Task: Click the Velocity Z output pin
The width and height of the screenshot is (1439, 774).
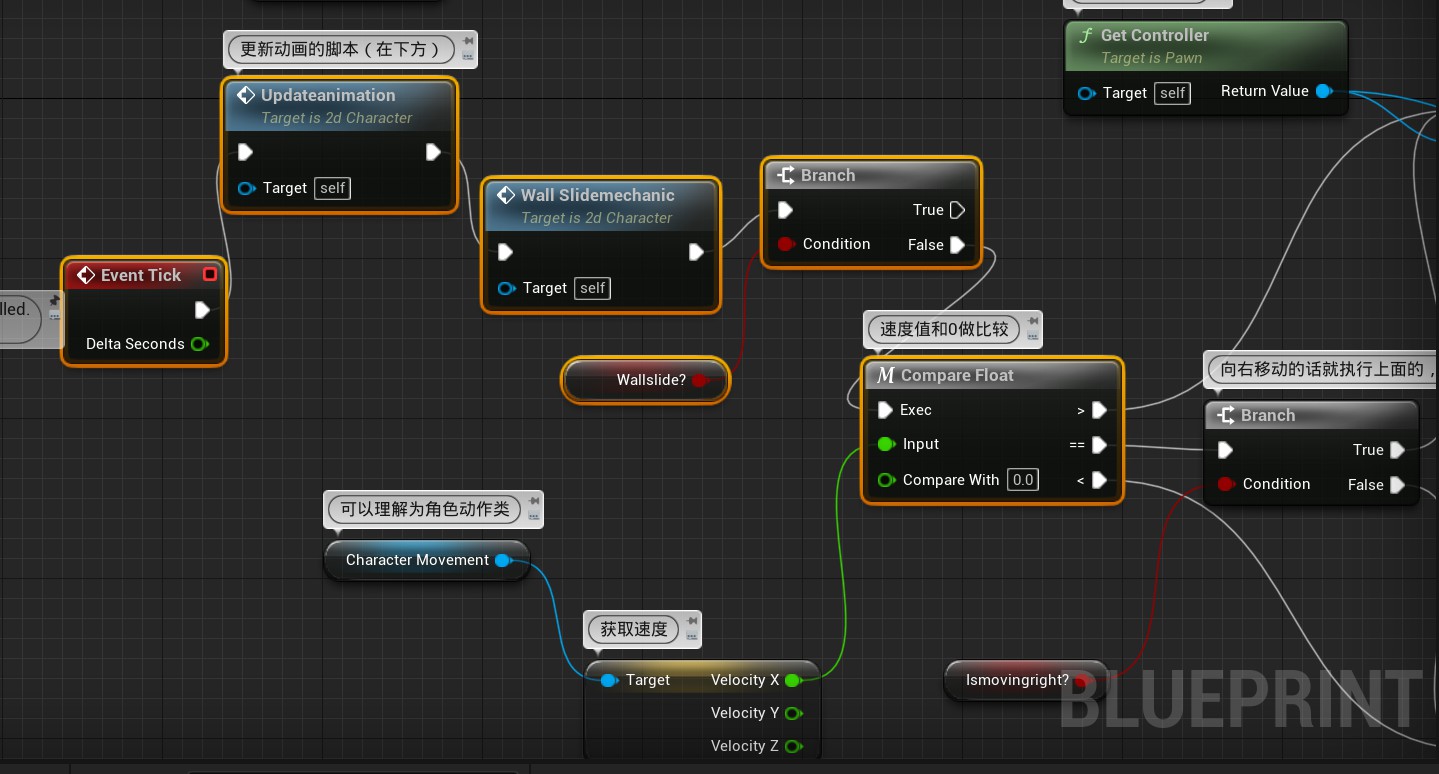Action: 793,746
